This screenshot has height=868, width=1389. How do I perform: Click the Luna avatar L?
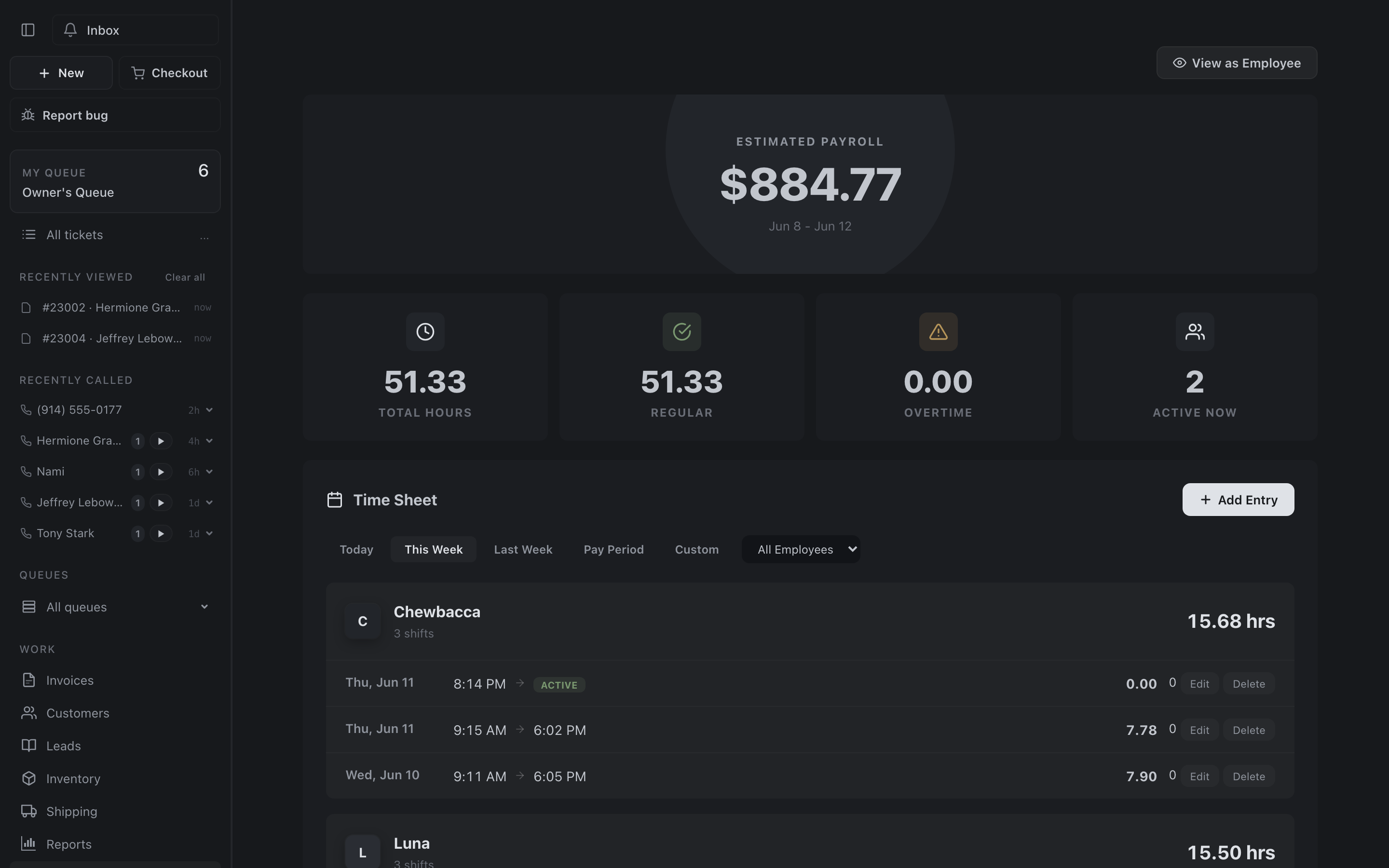pos(362,852)
